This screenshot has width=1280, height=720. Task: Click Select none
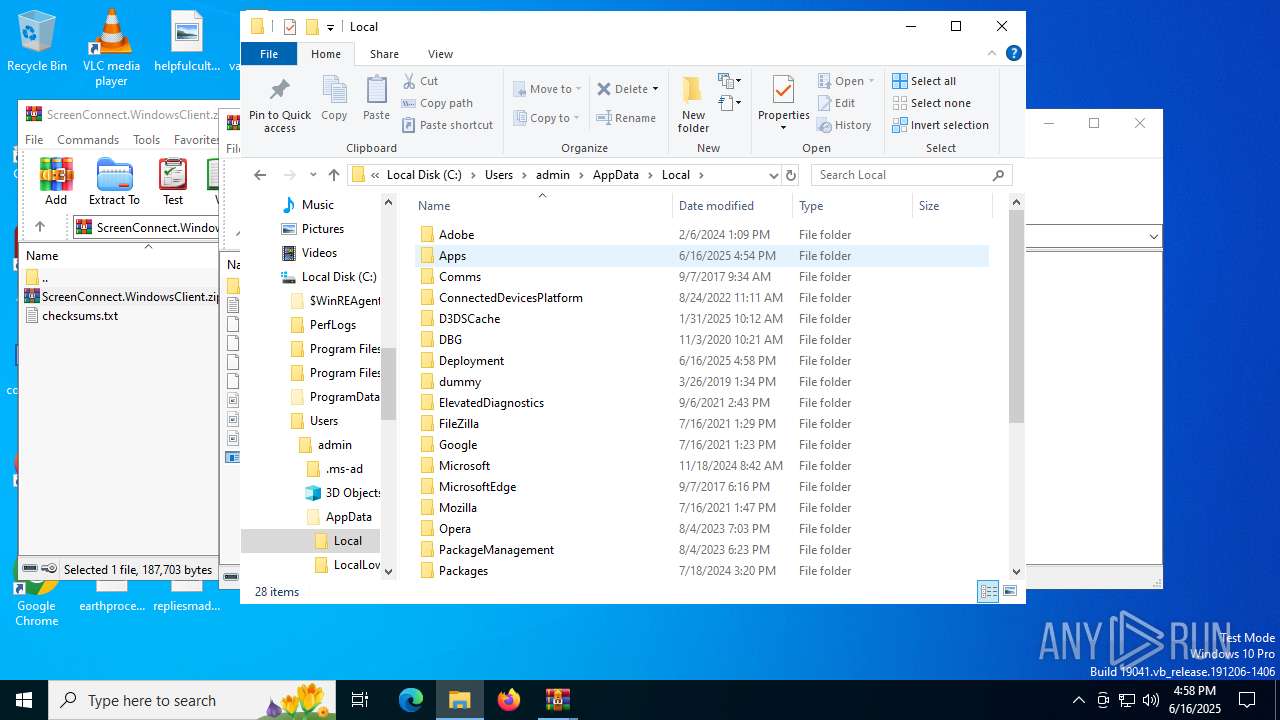(931, 103)
